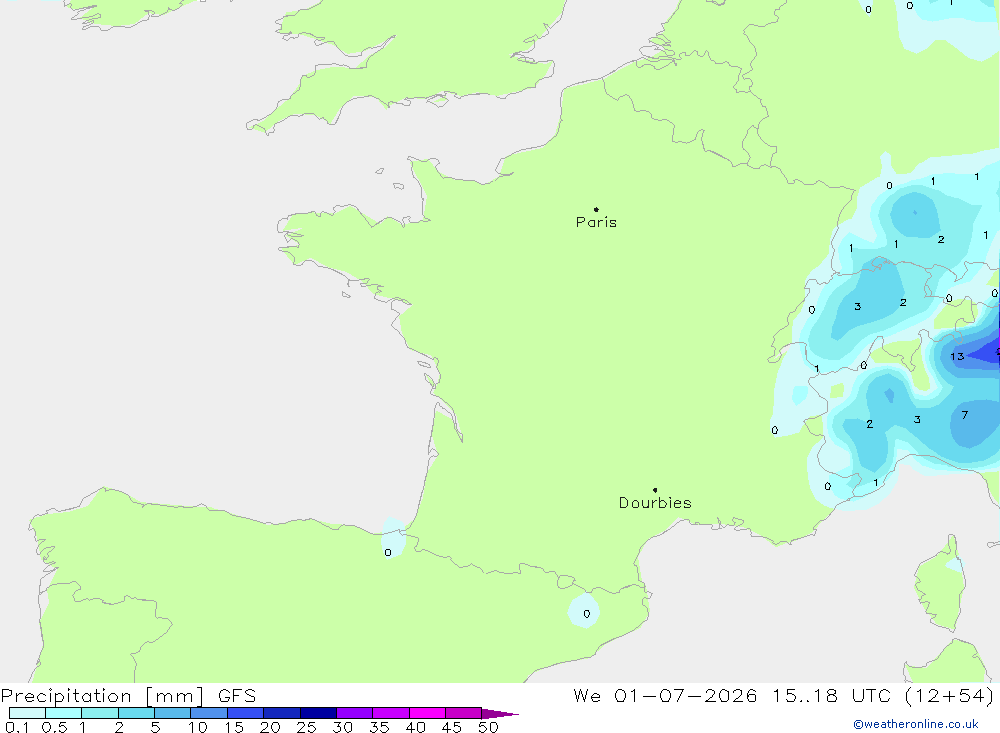This screenshot has width=1000, height=733.
Task: Click the over-50 mm legend arrow tip
Action: (x=500, y=714)
